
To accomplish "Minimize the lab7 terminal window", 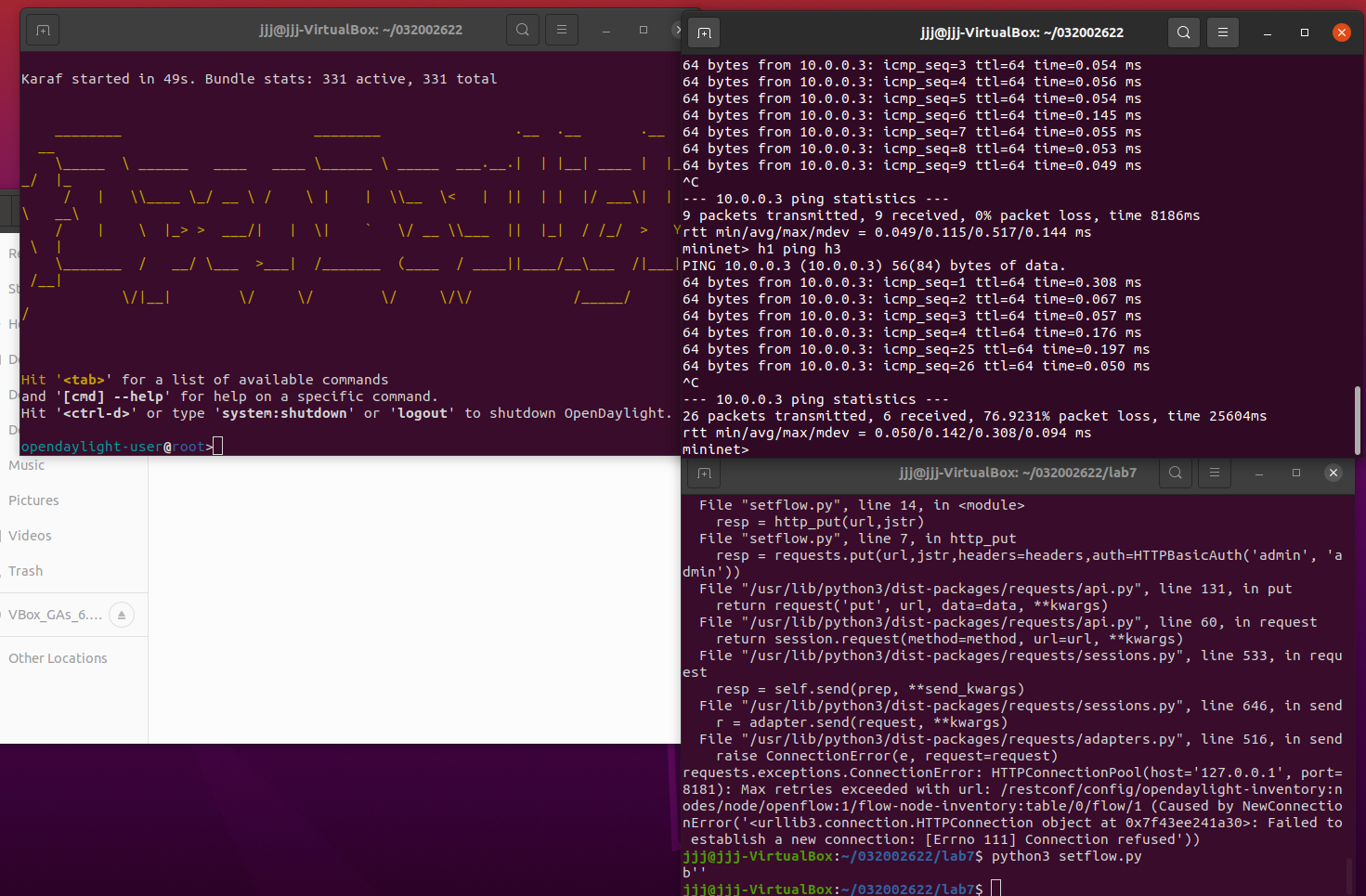I will (x=1259, y=473).
